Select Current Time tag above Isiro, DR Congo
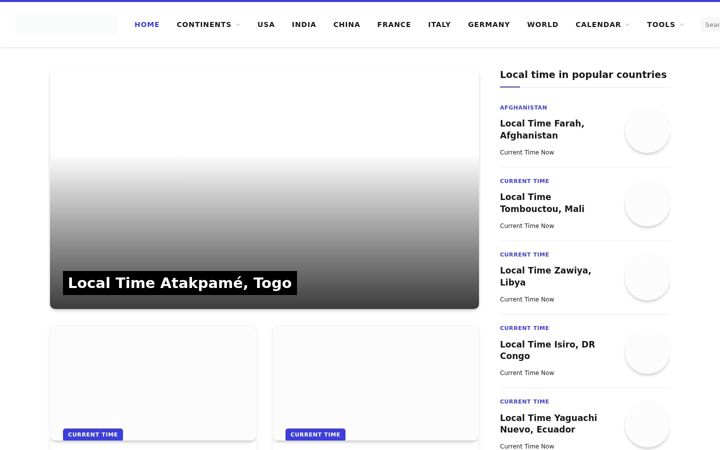The height and width of the screenshot is (450, 720). [x=524, y=328]
